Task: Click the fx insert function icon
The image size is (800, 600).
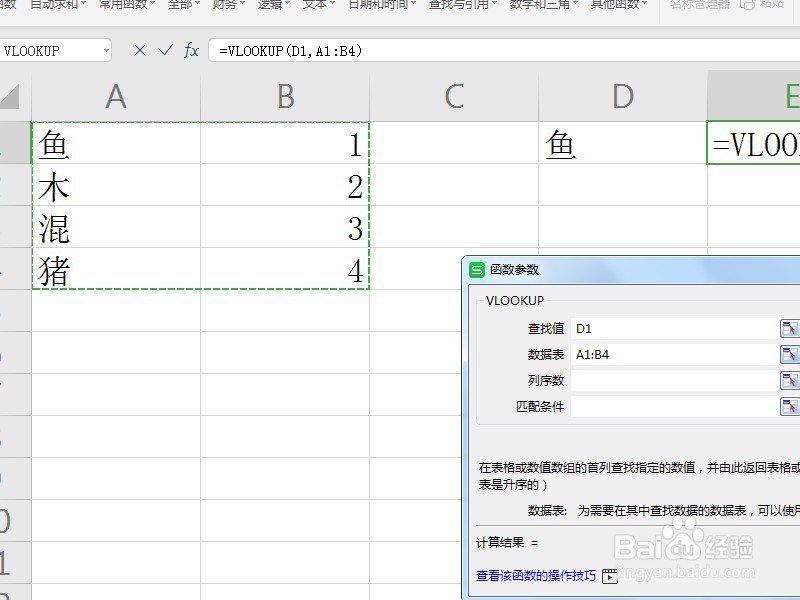Action: pyautogui.click(x=190, y=49)
